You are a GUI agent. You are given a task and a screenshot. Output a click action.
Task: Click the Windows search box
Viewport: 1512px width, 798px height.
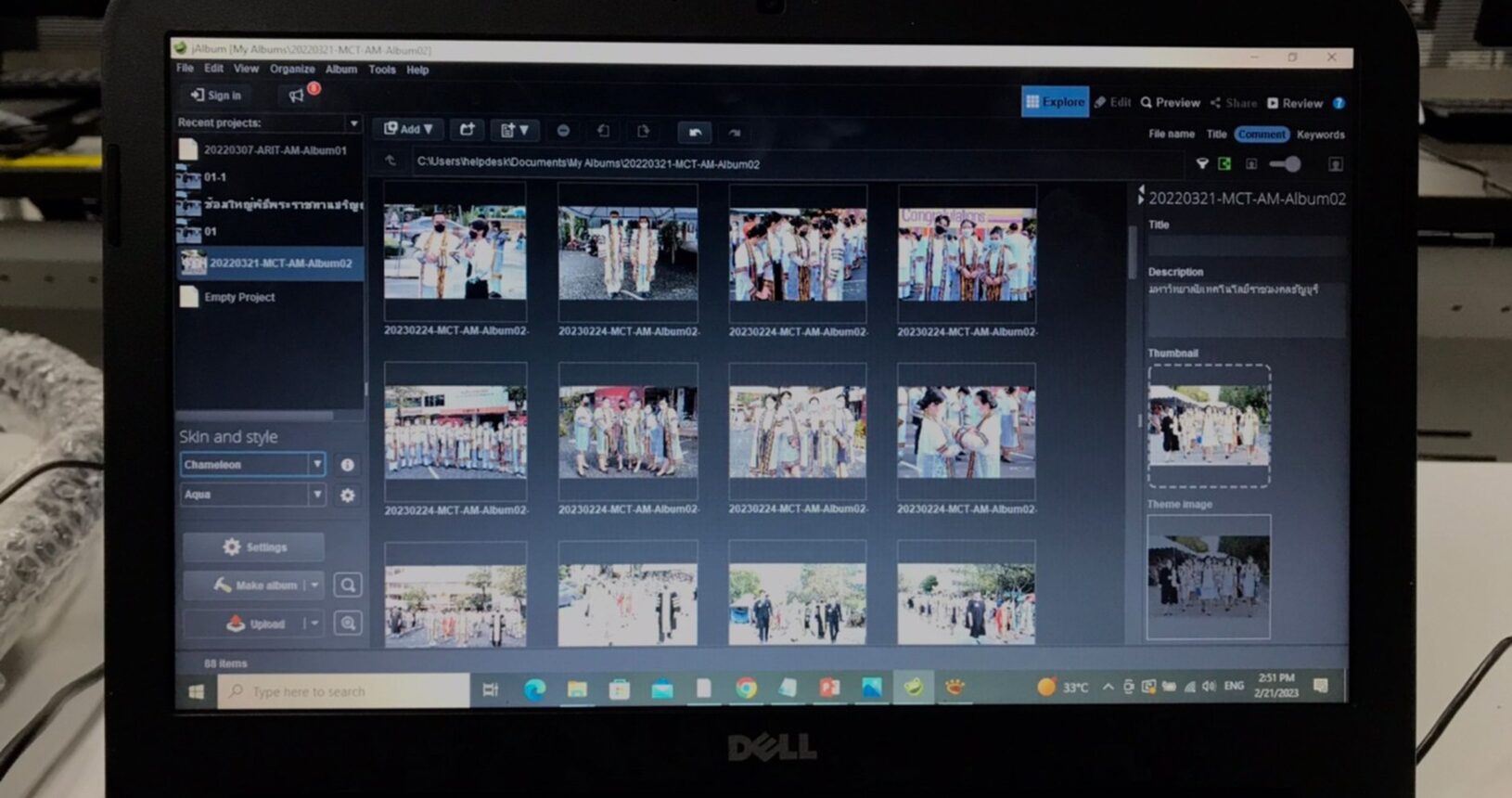[x=344, y=691]
